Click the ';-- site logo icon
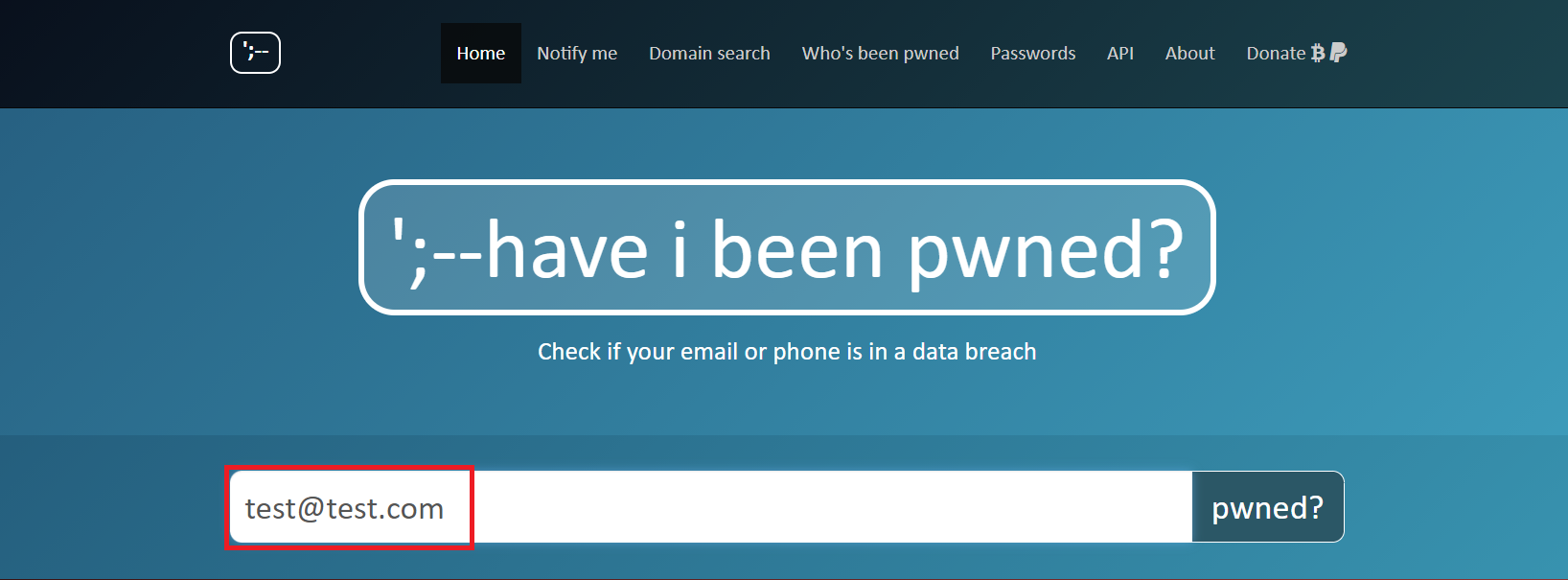Viewport: 1568px width, 580px height. (x=255, y=53)
